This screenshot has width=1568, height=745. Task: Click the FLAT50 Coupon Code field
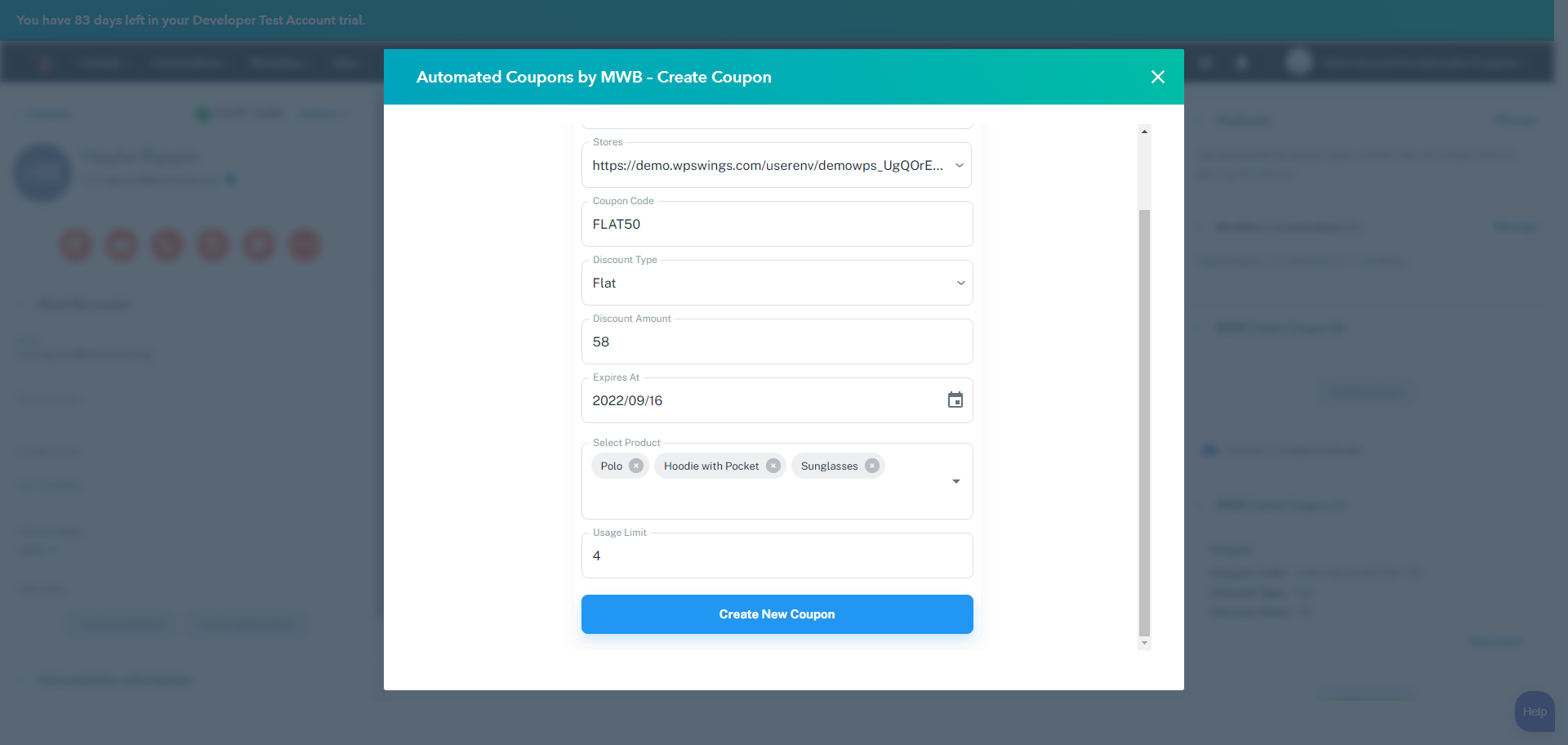(776, 224)
